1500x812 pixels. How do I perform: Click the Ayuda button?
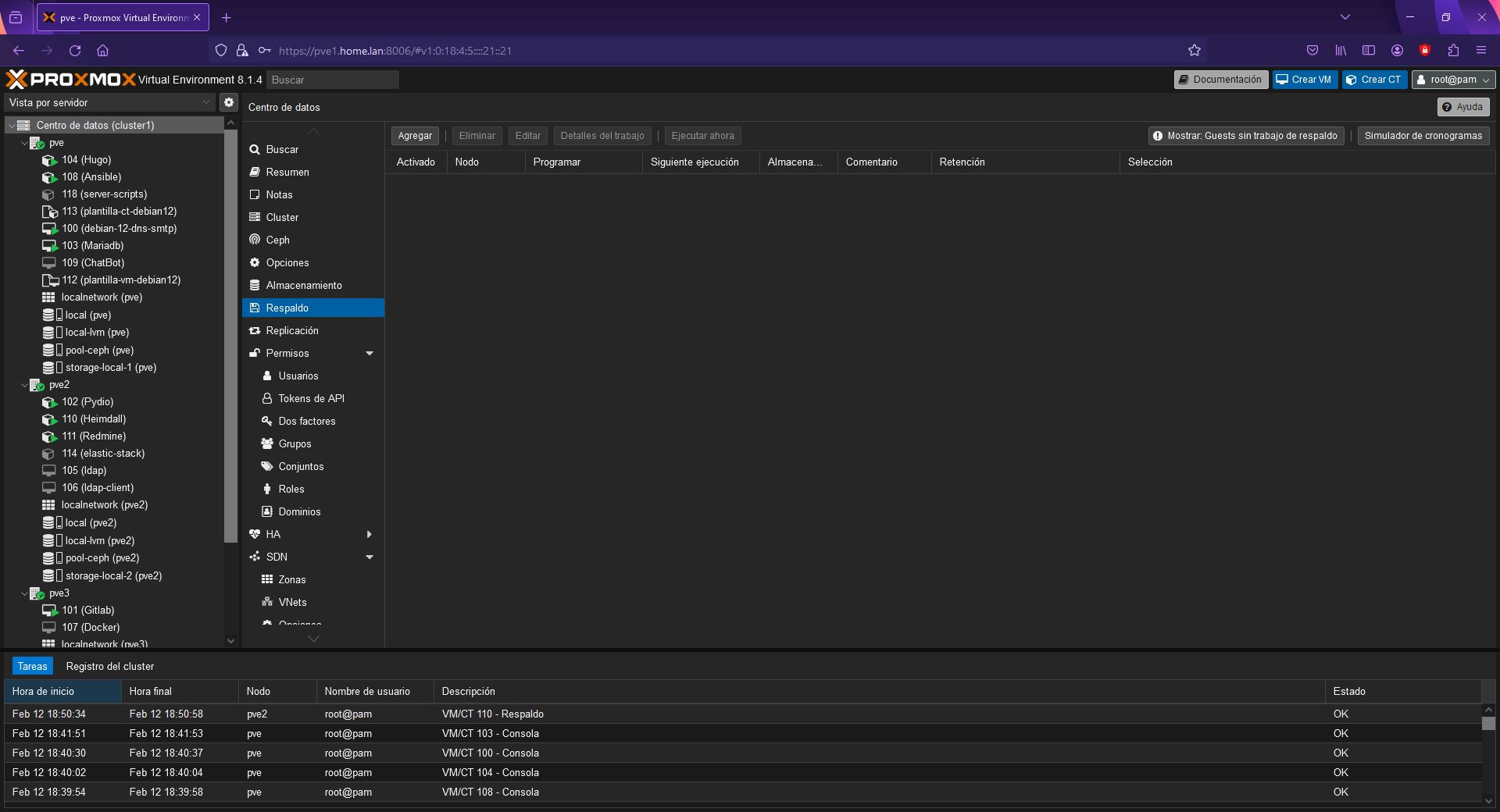click(1462, 107)
